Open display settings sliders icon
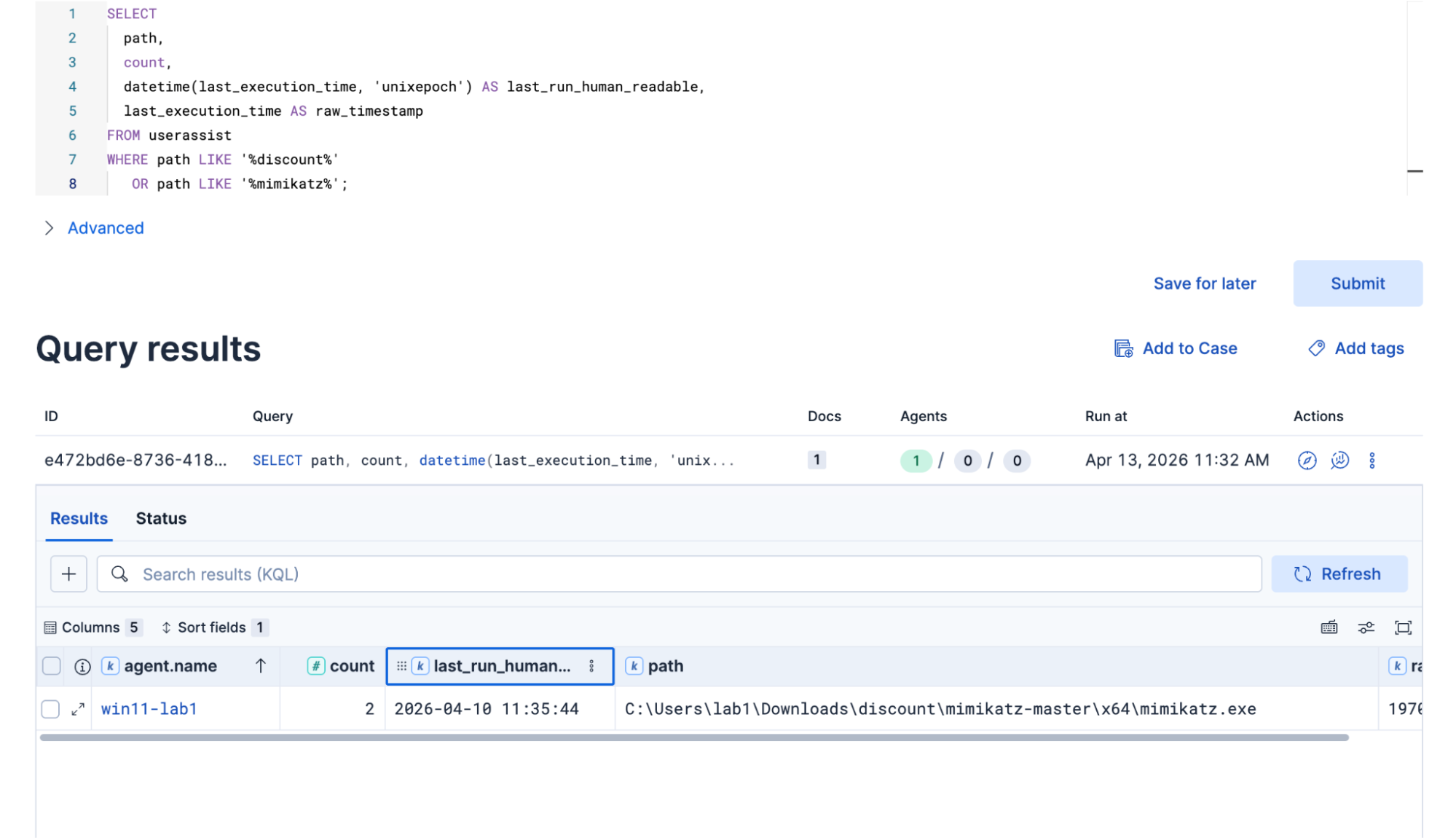This screenshot has width=1456, height=838. pos(1366,627)
